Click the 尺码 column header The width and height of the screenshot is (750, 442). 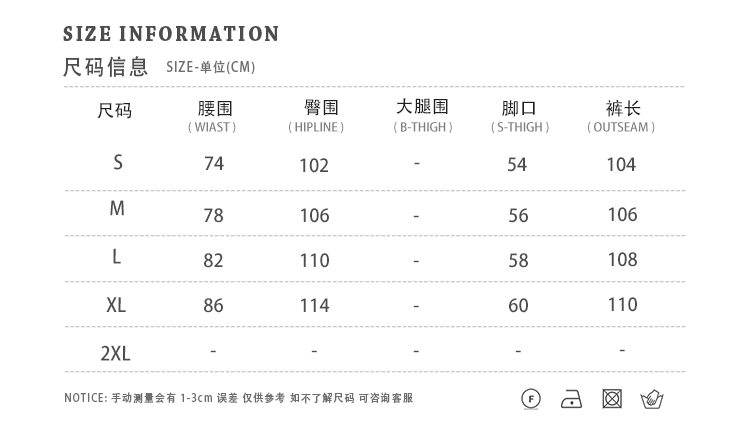(x=115, y=110)
